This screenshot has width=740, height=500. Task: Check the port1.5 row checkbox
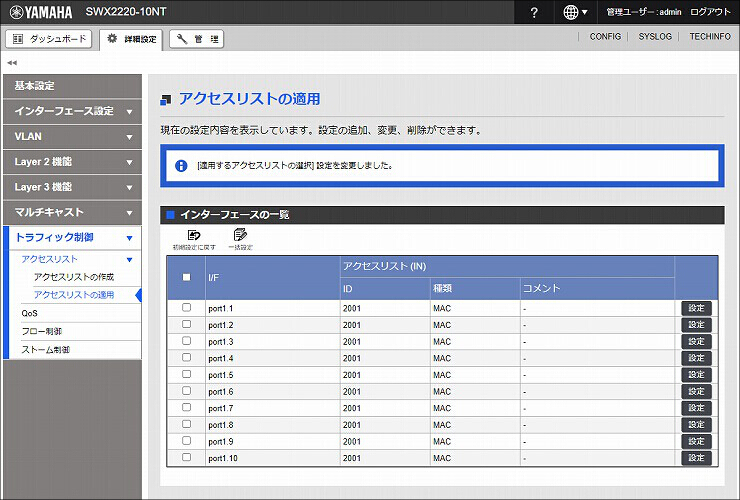click(x=186, y=374)
